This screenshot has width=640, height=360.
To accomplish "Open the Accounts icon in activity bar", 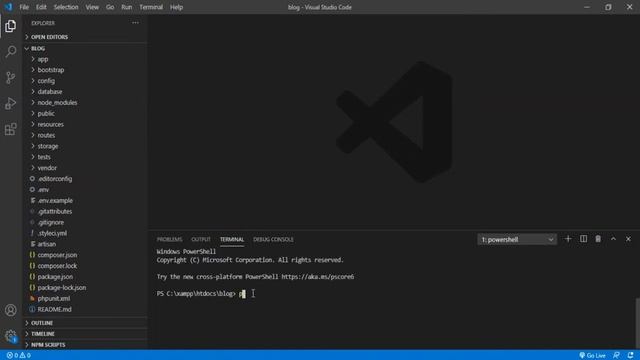I will (x=11, y=310).
